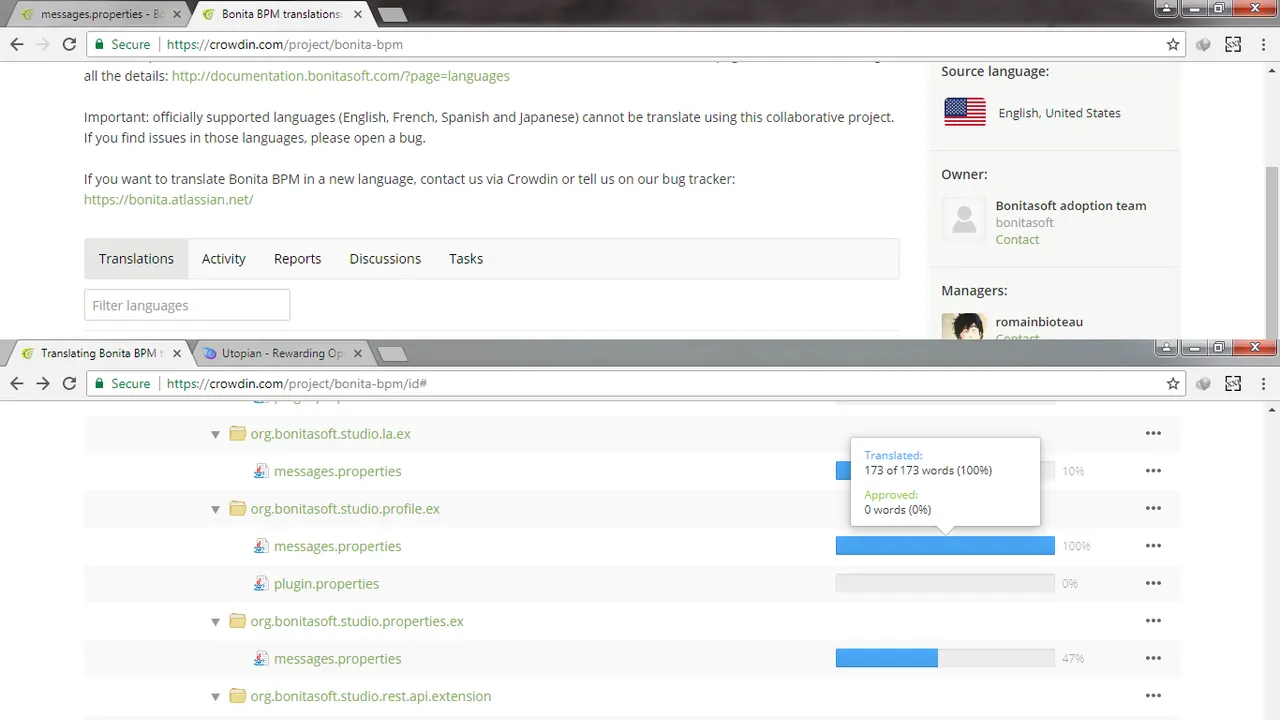Go back in the upper browser window

(x=16, y=44)
